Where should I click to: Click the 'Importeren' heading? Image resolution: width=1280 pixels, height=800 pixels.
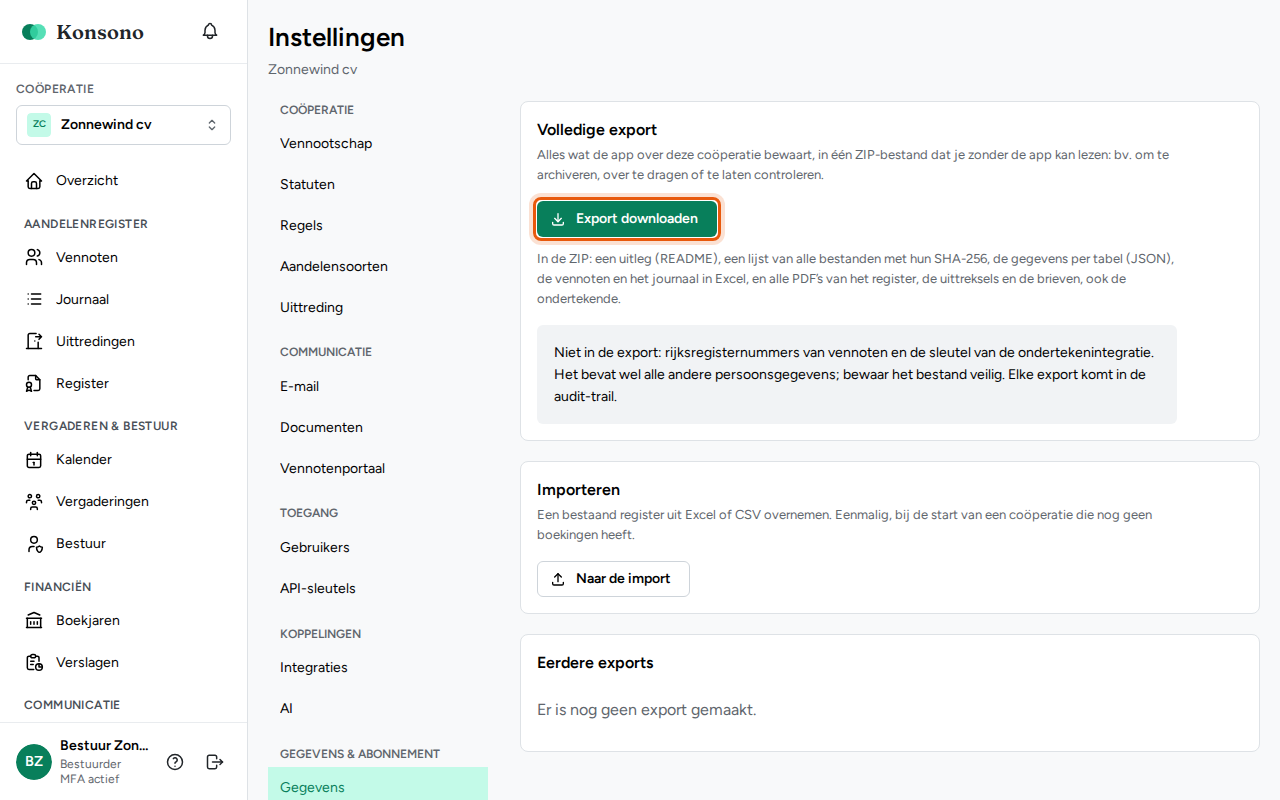579,490
